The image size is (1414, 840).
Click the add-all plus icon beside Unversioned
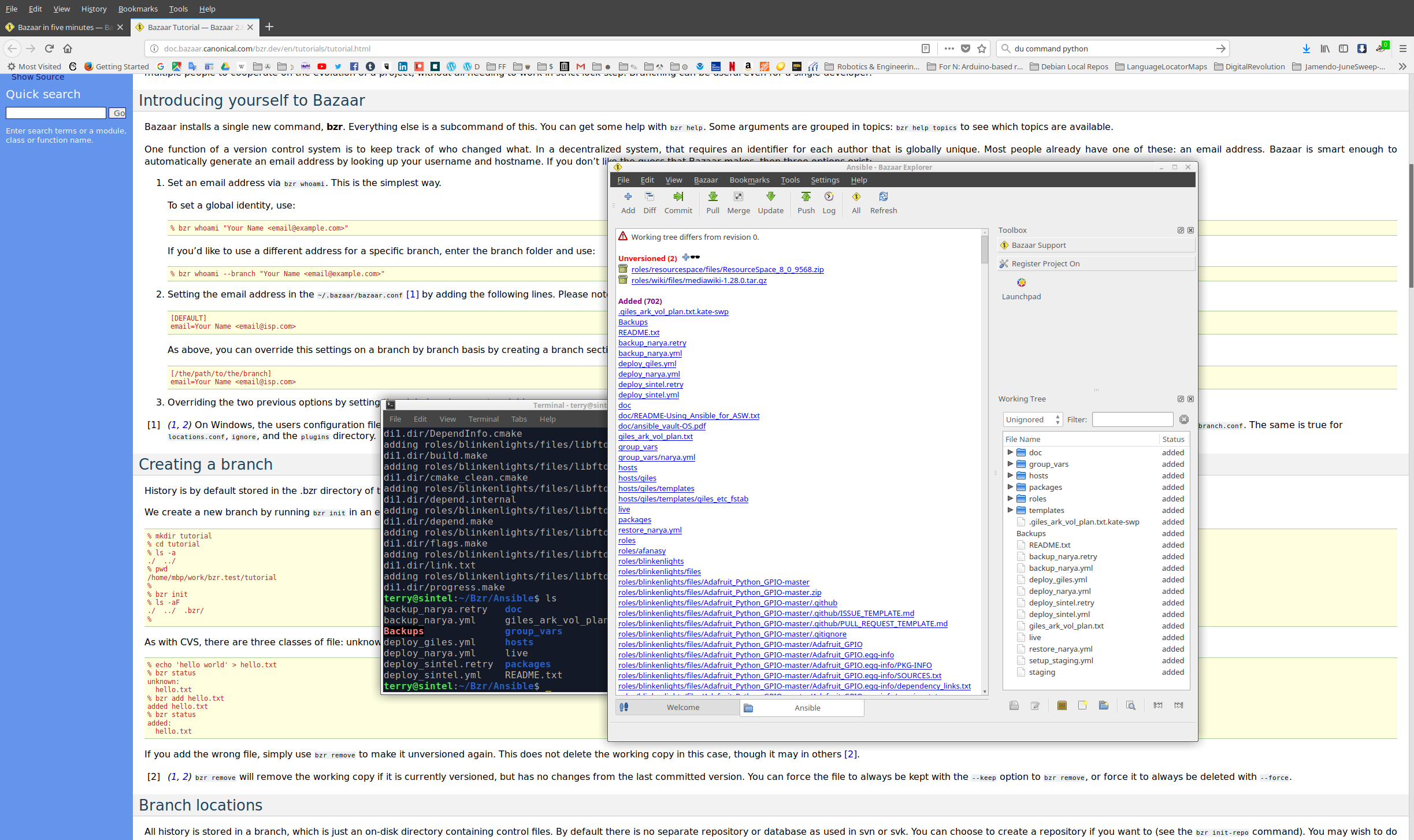click(x=686, y=258)
